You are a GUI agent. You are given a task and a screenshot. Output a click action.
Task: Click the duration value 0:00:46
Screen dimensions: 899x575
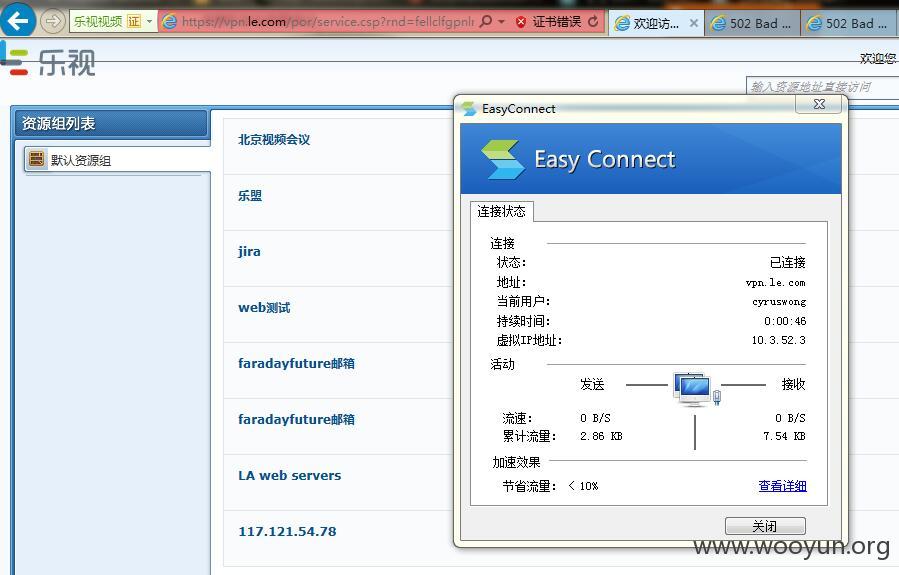pos(785,320)
